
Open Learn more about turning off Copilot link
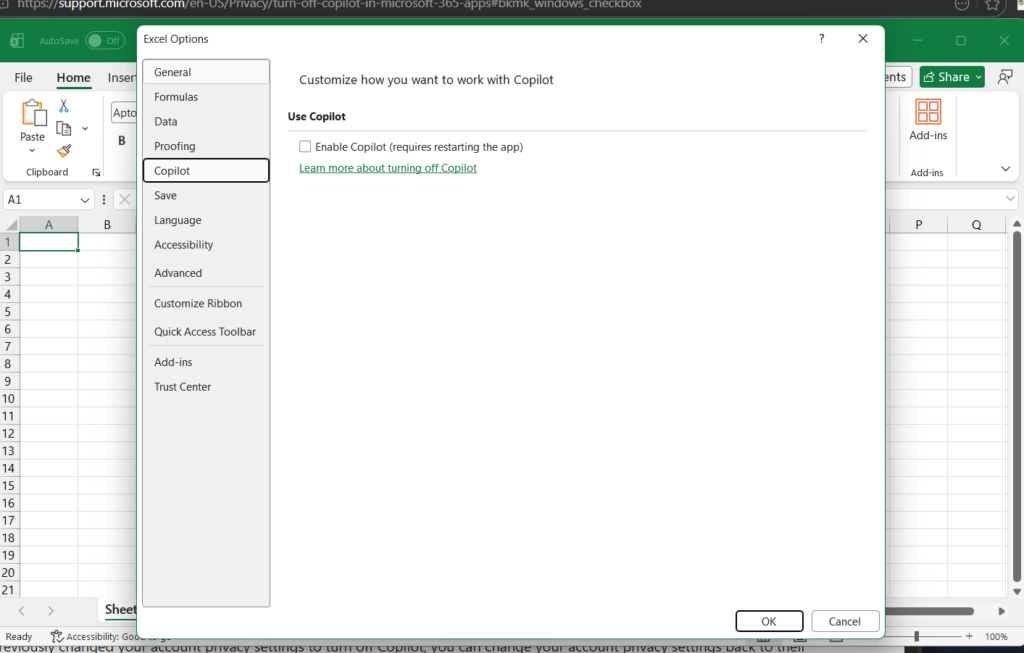[388, 168]
